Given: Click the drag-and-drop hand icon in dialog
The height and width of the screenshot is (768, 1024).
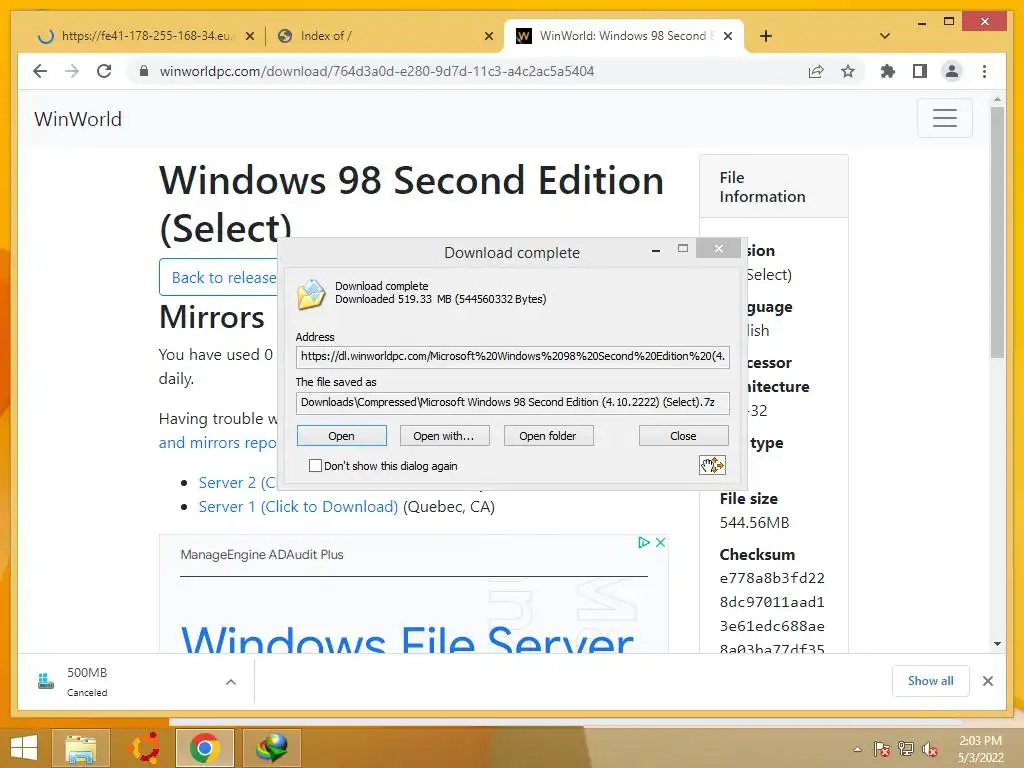Looking at the screenshot, I should click(x=712, y=465).
